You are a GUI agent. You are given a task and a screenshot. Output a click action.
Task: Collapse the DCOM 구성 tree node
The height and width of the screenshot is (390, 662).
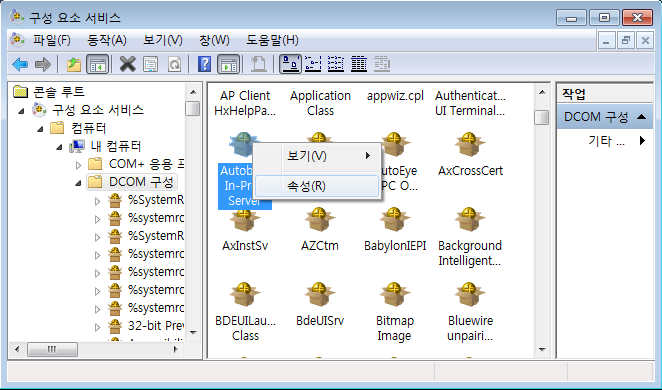[x=79, y=183]
